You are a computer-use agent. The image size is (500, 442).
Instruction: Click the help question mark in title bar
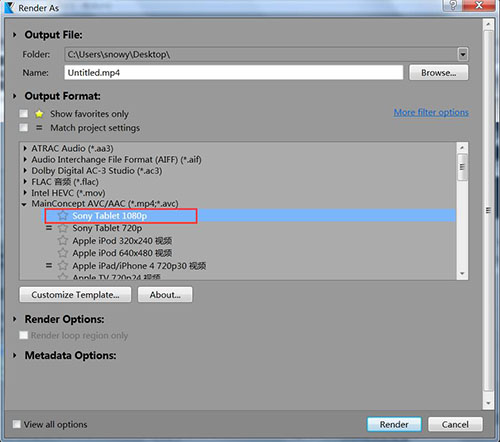pos(453,5)
